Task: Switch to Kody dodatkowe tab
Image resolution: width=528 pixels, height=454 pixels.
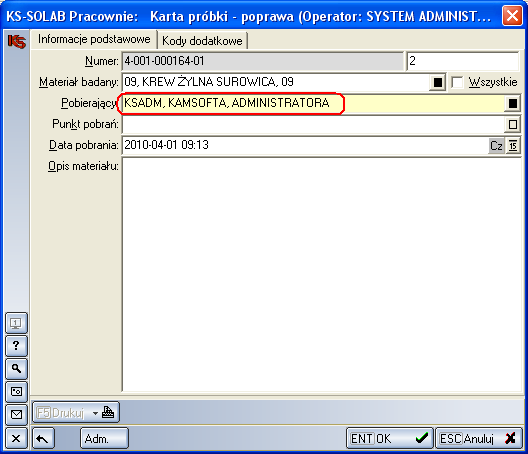Action: point(202,41)
